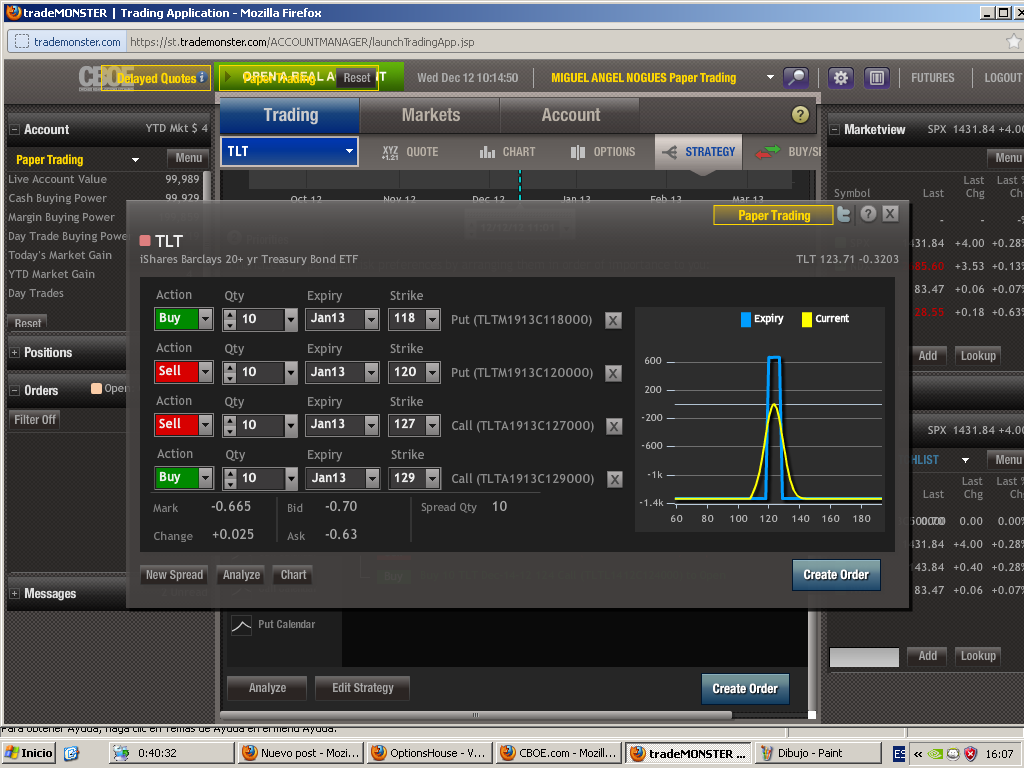Remove the Put 120 leg
The width and height of the screenshot is (1024, 768).
click(x=613, y=373)
